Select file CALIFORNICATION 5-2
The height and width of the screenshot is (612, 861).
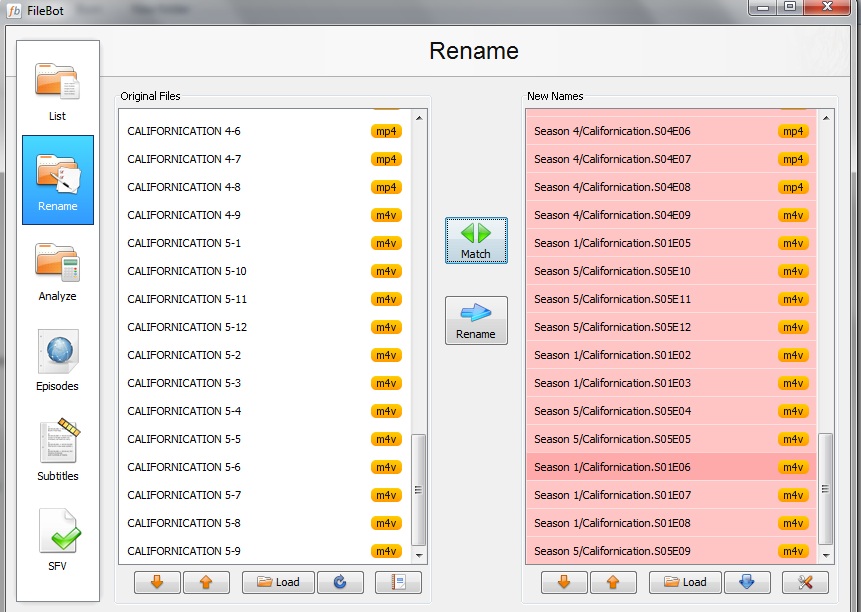tap(265, 355)
